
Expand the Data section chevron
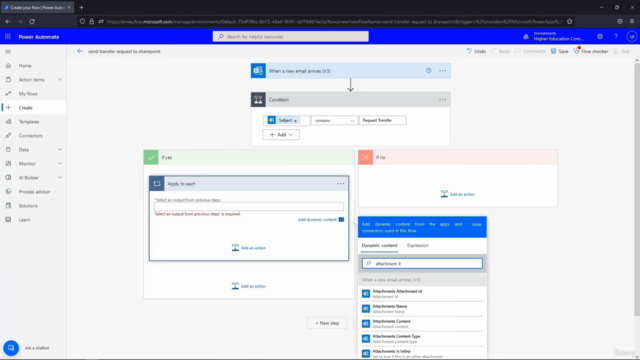pyautogui.click(x=60, y=150)
